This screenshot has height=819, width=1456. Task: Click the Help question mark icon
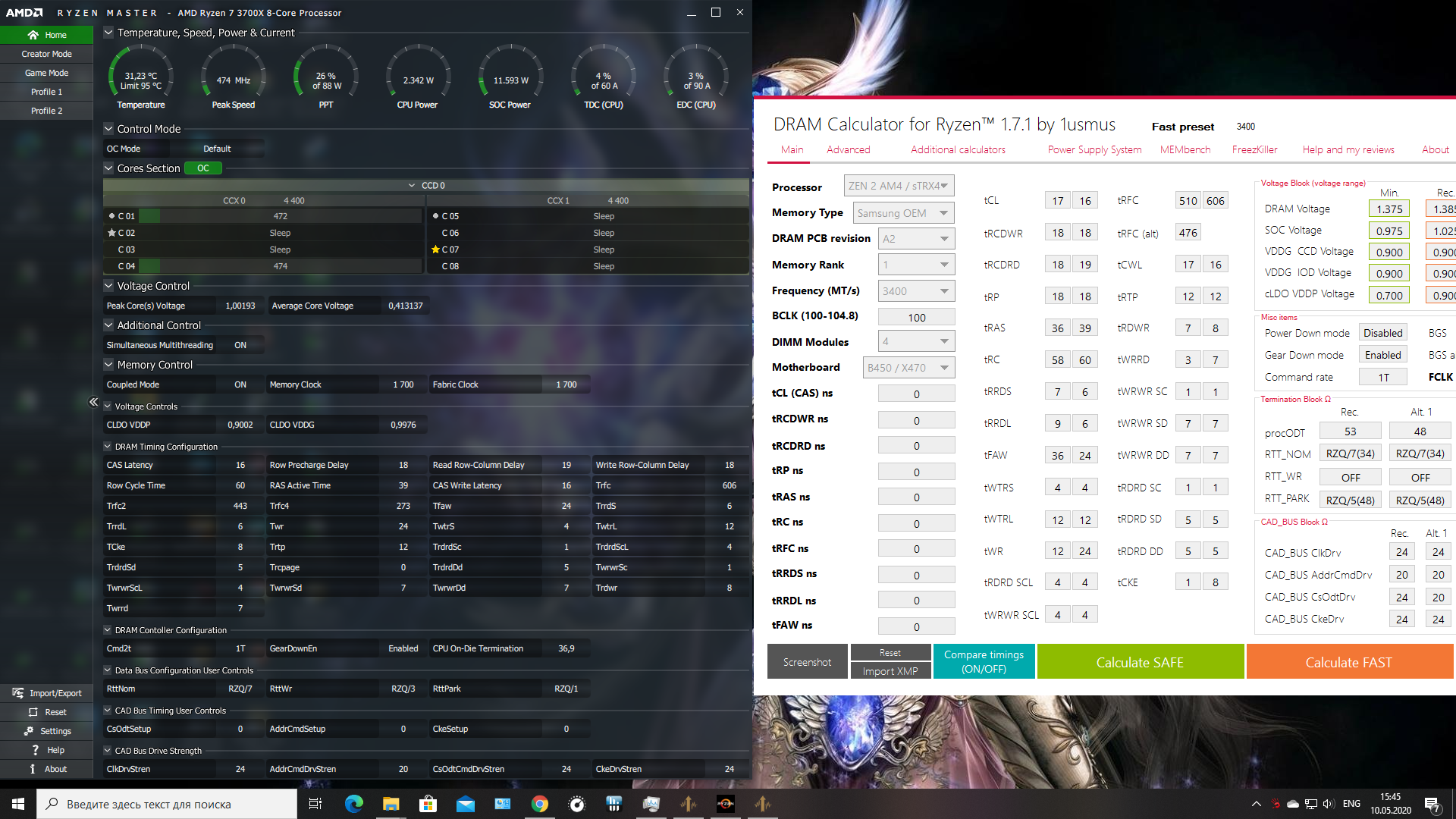click(x=35, y=750)
